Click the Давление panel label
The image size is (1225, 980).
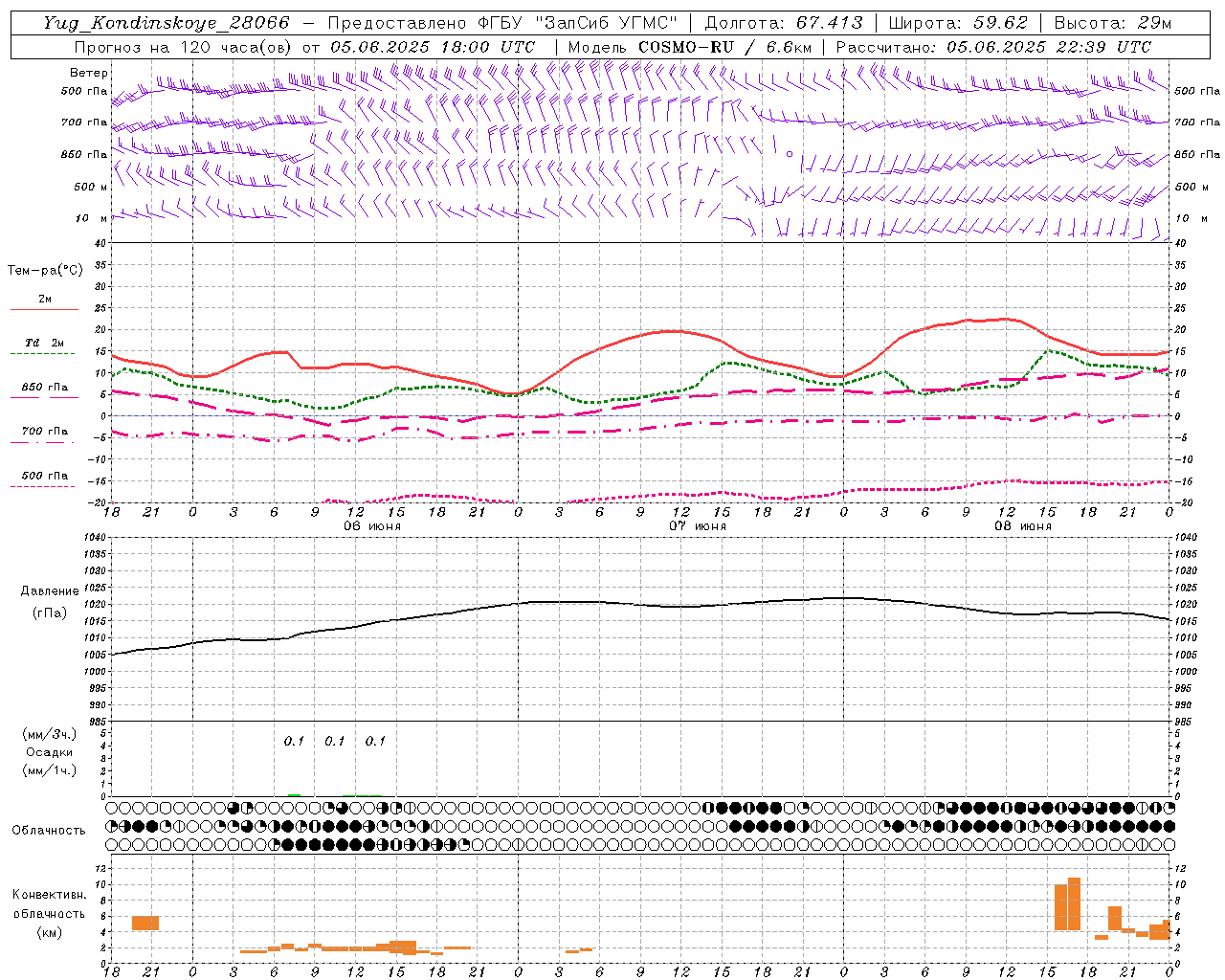click(x=50, y=591)
